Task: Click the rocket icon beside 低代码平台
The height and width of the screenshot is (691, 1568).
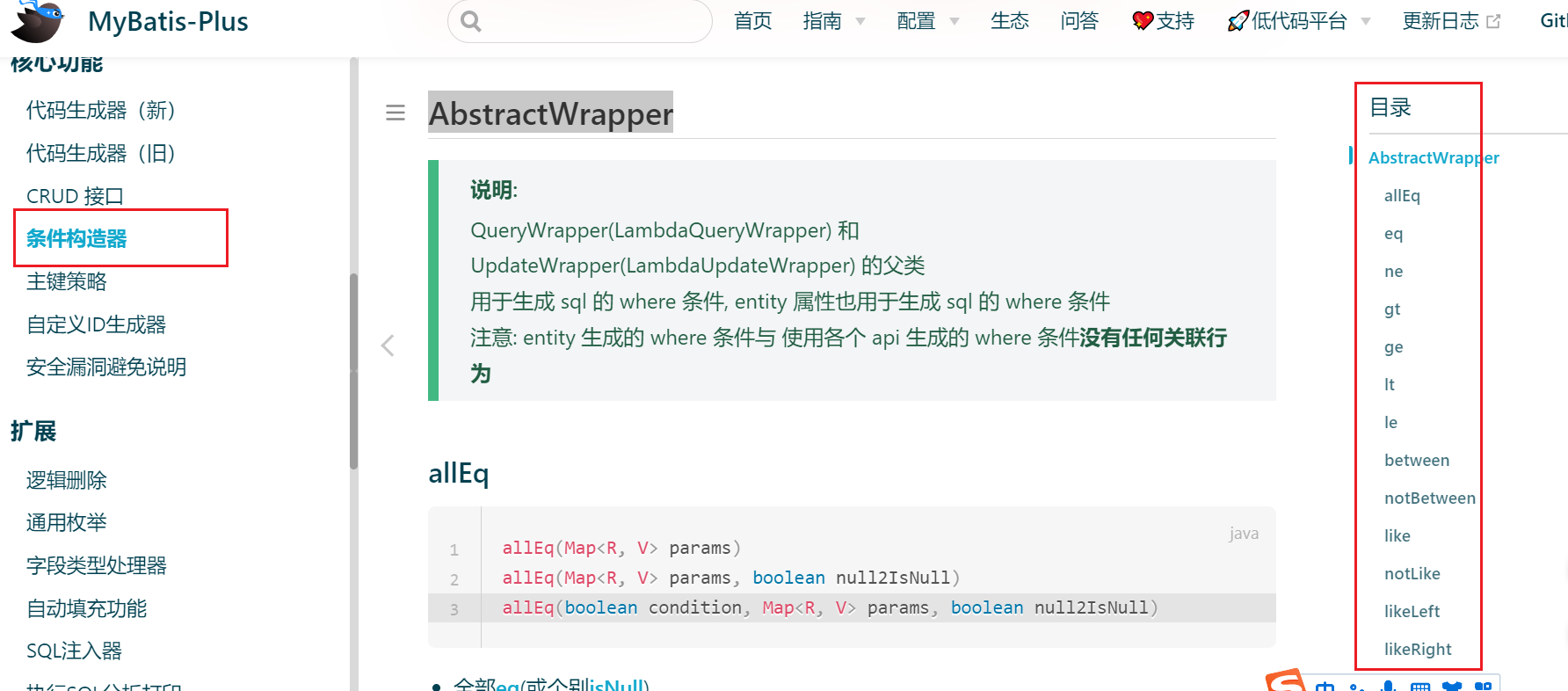Action: pos(1238,21)
